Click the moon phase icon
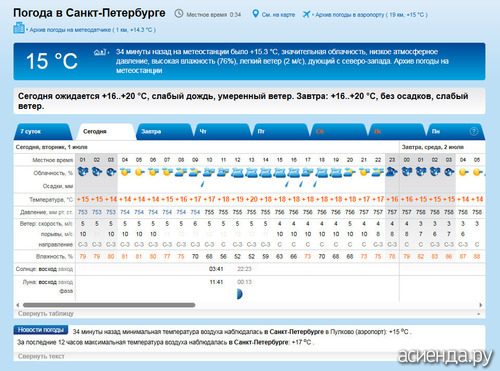The width and height of the screenshot is (500, 371). [239, 294]
